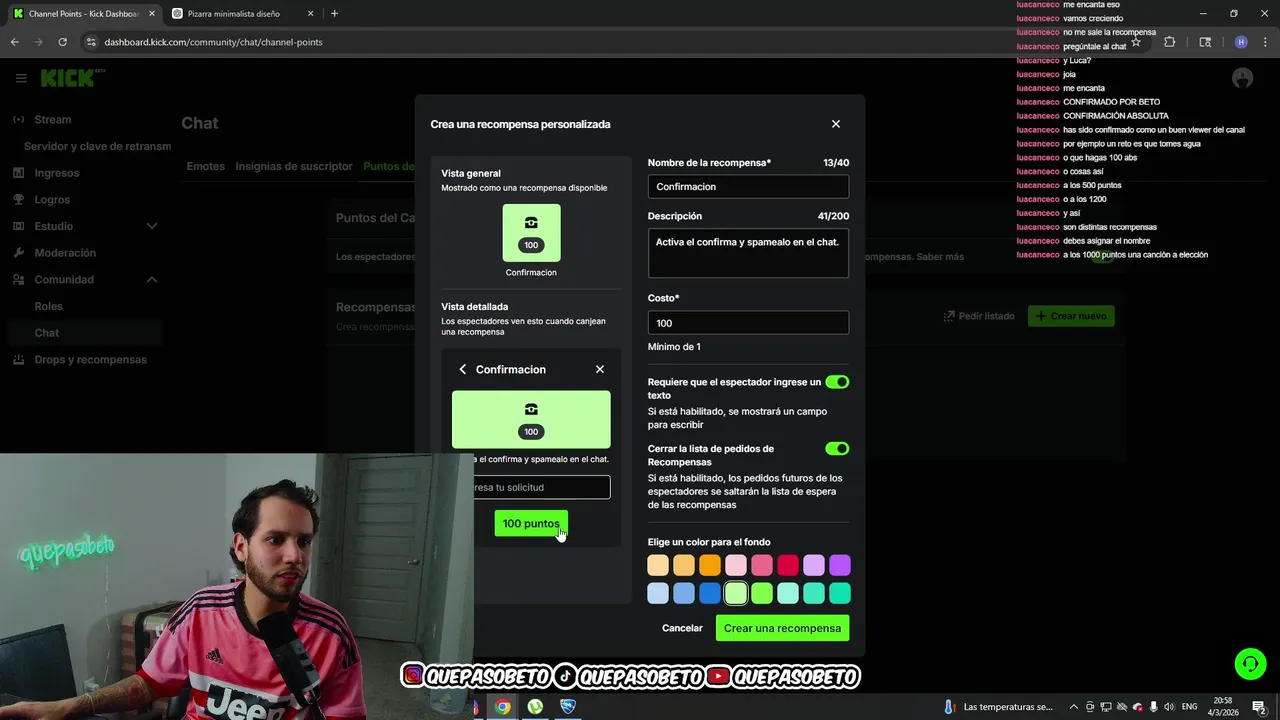Viewport: 1280px width, 720px height.
Task: Click the Costo input field
Action: (x=748, y=323)
